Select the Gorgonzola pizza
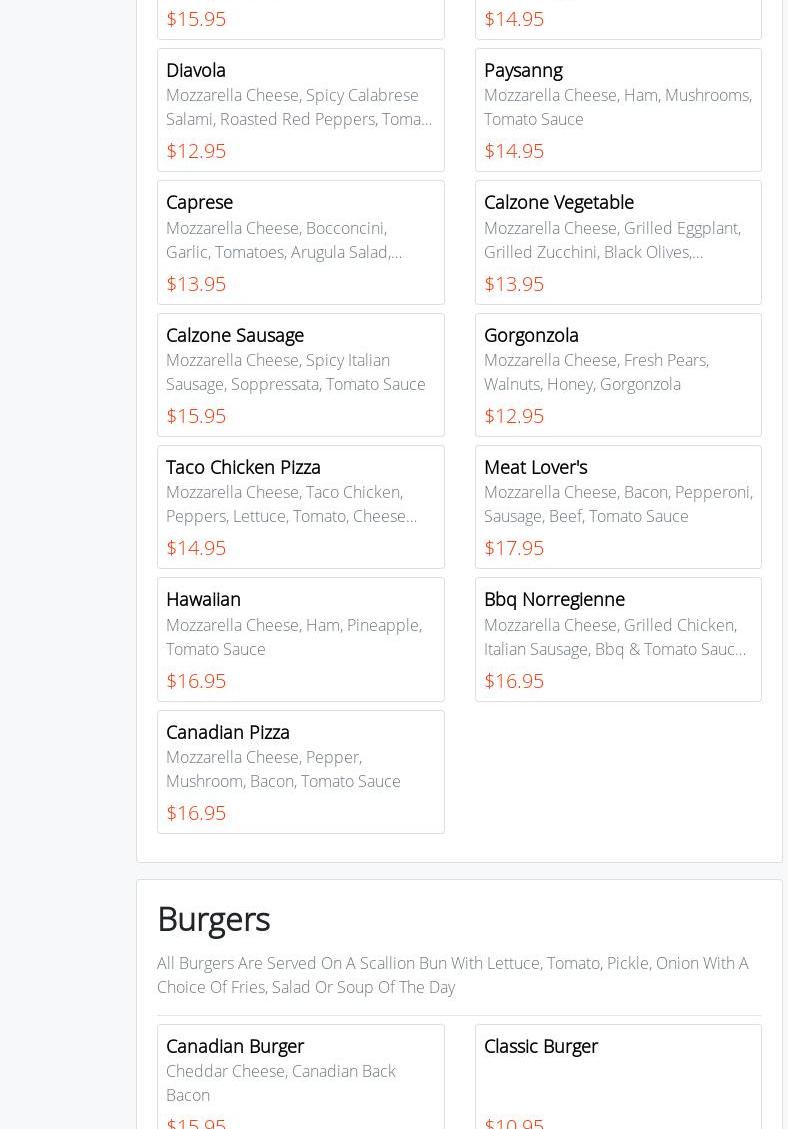 click(x=618, y=374)
